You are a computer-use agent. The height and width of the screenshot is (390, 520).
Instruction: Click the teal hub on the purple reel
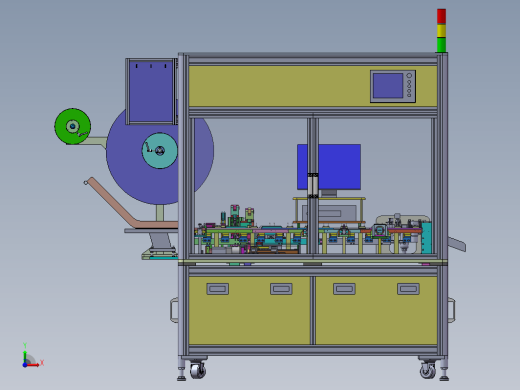pos(160,151)
